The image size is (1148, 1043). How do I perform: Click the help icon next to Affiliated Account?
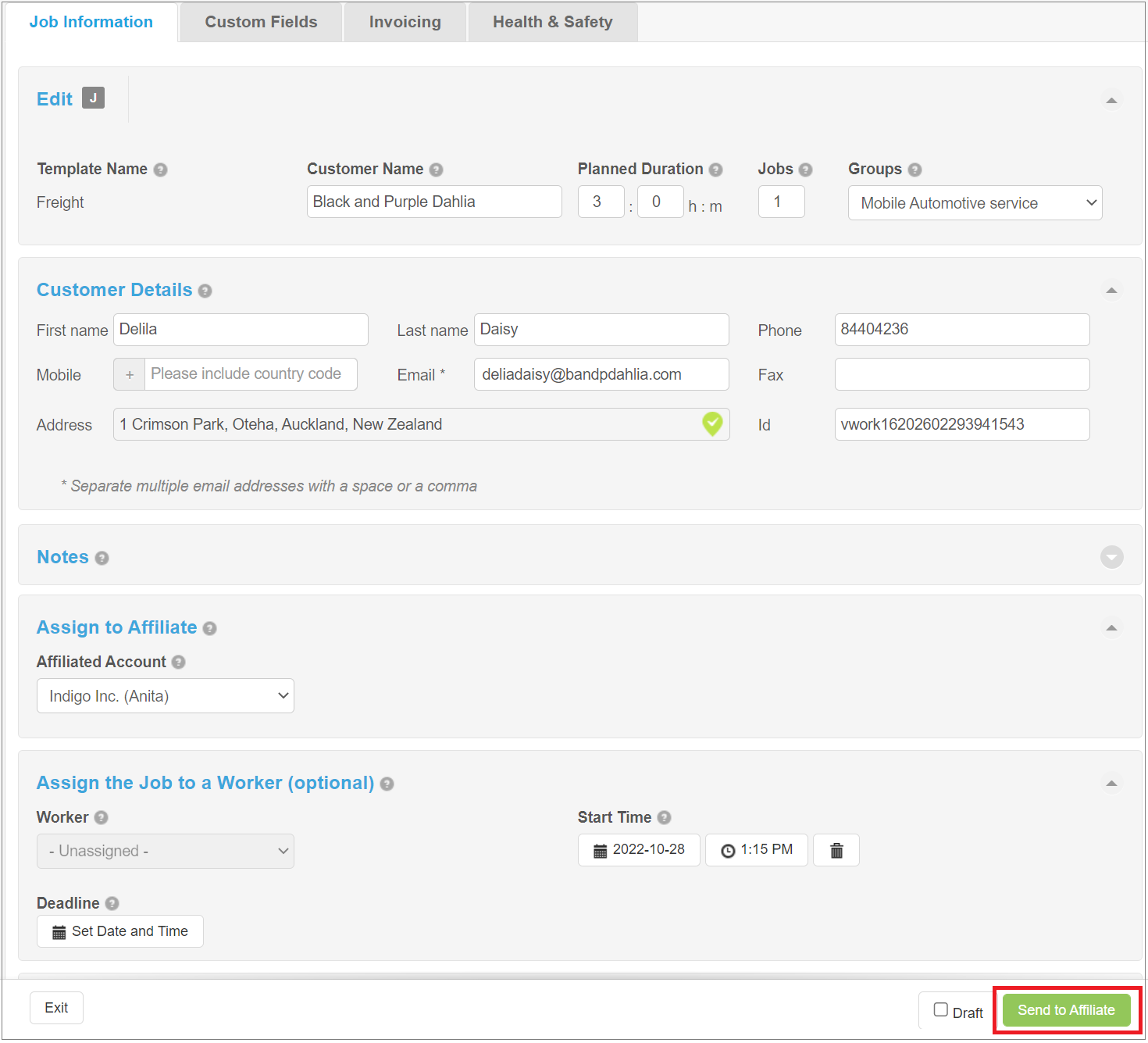[179, 663]
